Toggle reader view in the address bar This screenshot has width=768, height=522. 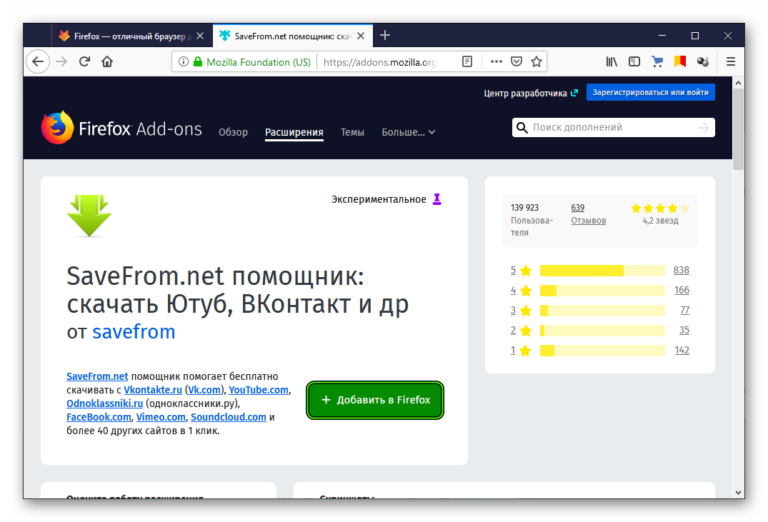click(x=467, y=62)
